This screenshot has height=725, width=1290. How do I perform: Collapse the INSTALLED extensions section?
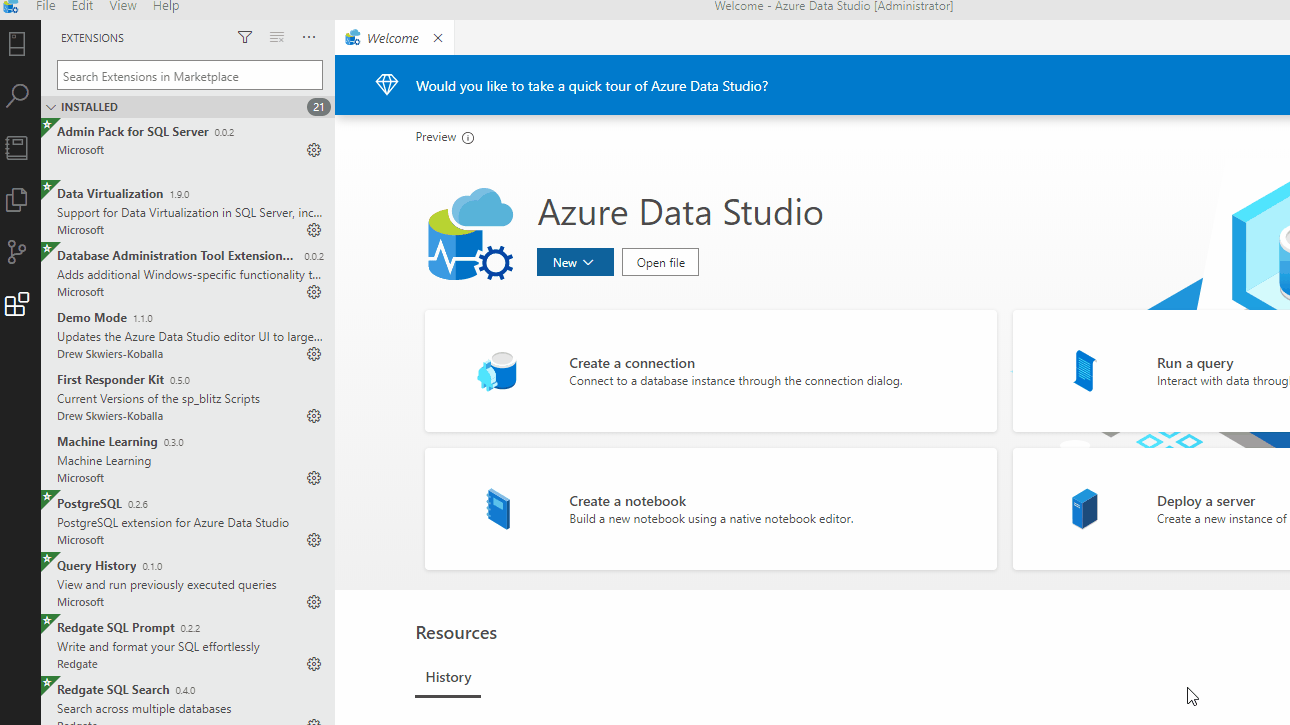coord(51,107)
